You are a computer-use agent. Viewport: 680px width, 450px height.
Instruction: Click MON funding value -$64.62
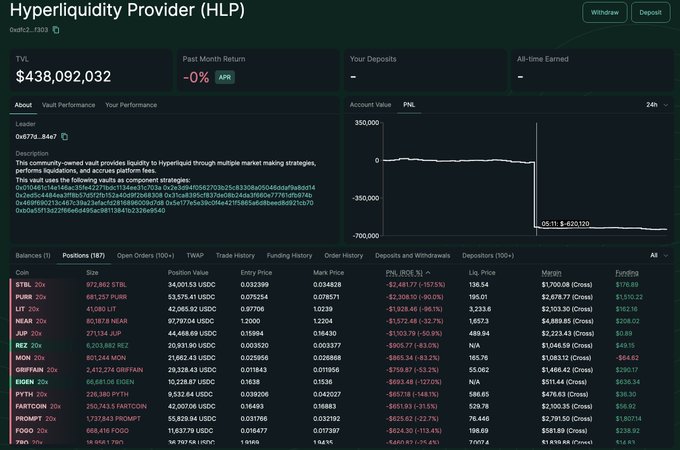click(x=627, y=358)
